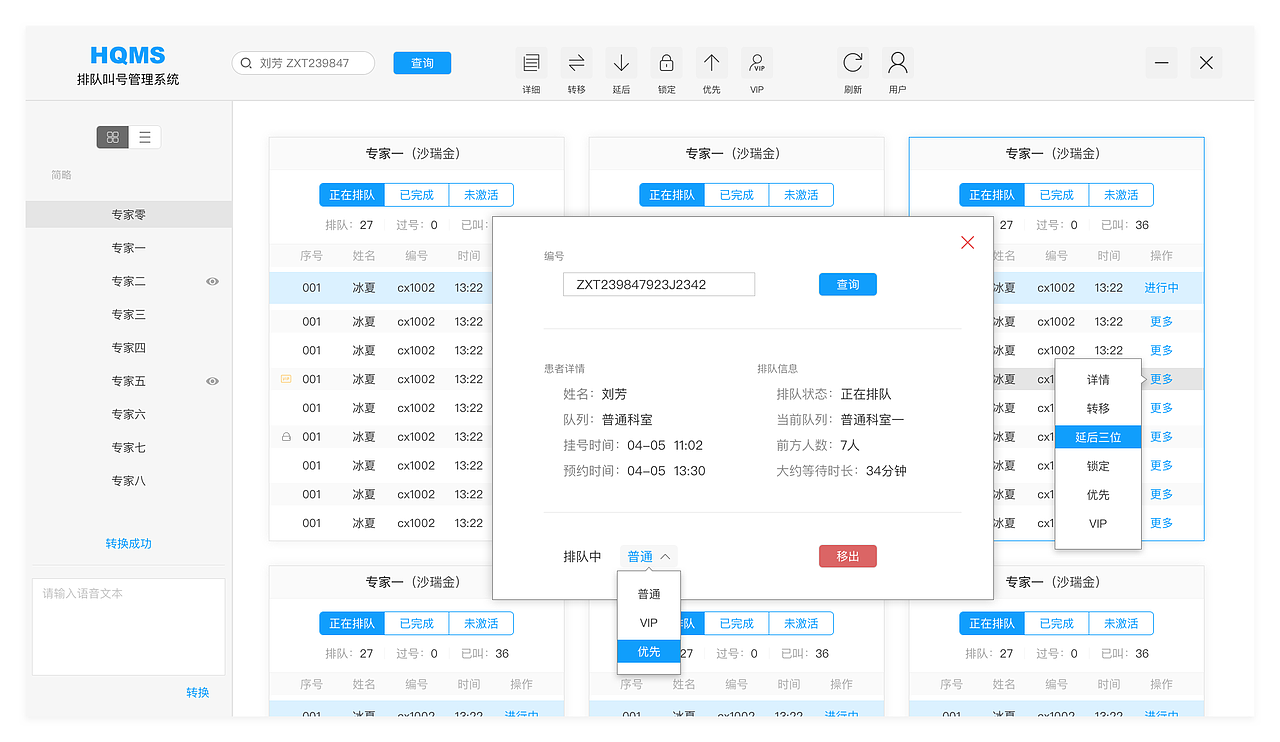Screen dimensions: 1280x742
Task: Select the 延后 postpone toolbar icon
Action: (x=621, y=62)
